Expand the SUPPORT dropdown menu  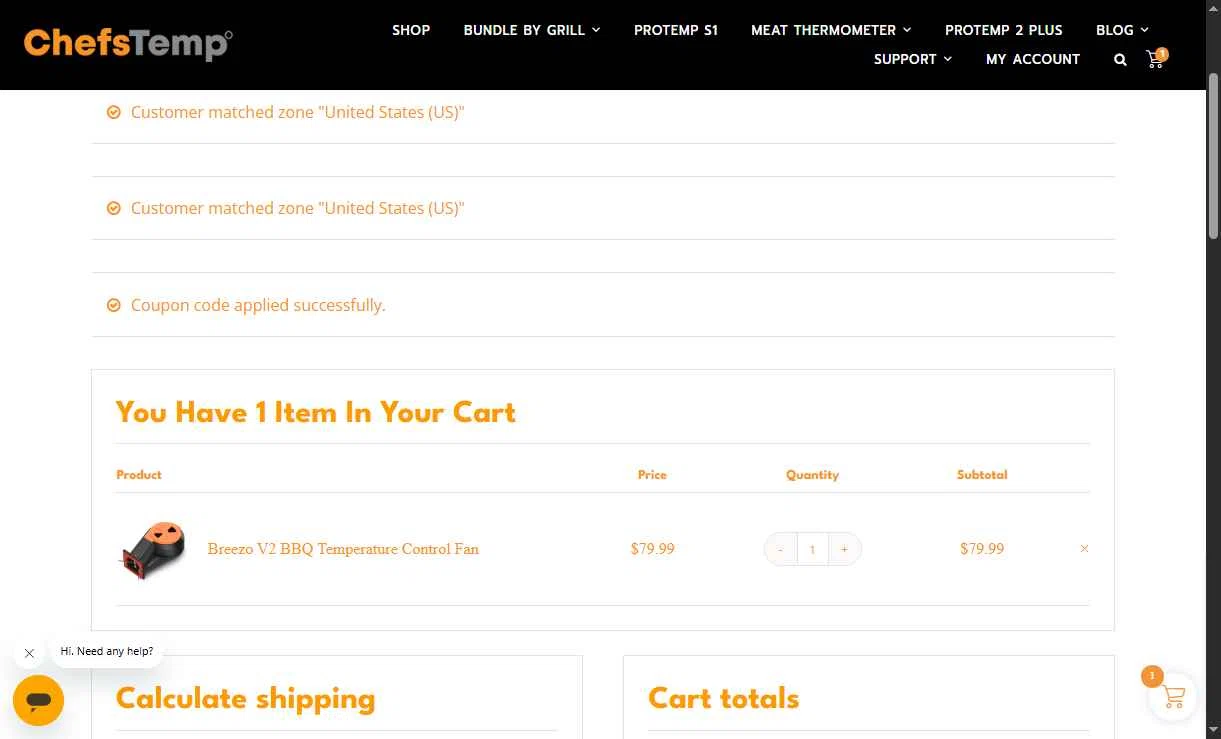tap(913, 59)
